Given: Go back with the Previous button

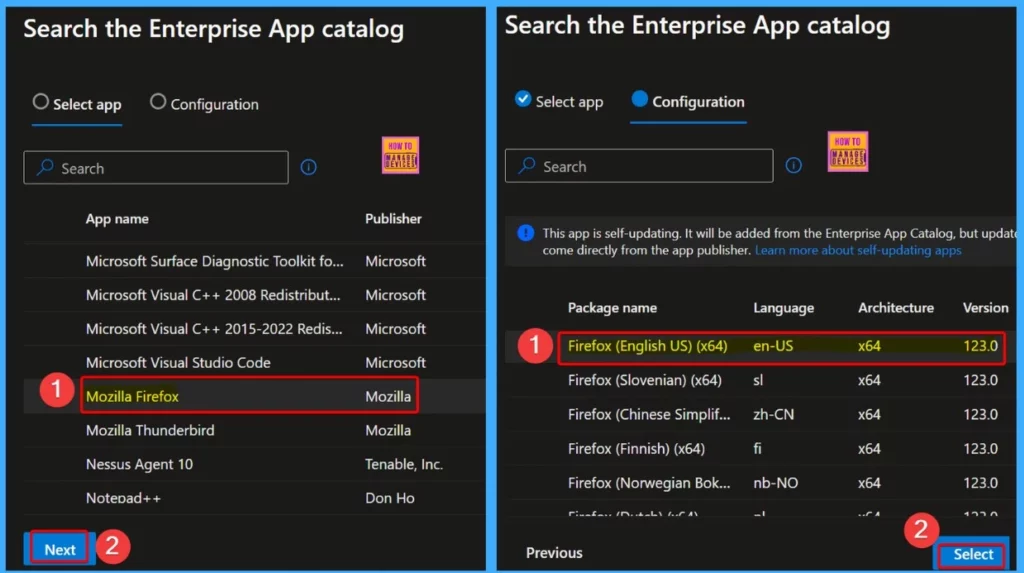Looking at the screenshot, I should click(554, 553).
